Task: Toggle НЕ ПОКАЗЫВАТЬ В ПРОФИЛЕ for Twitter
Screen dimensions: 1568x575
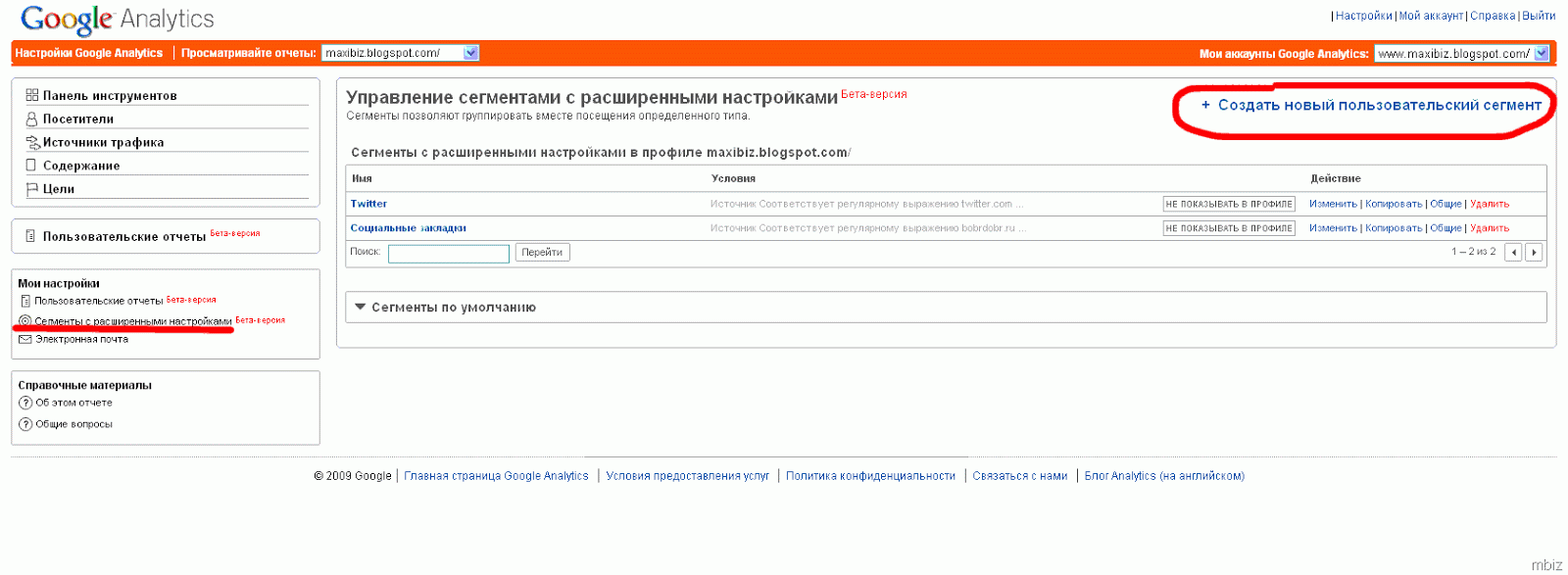Action: tap(1229, 204)
